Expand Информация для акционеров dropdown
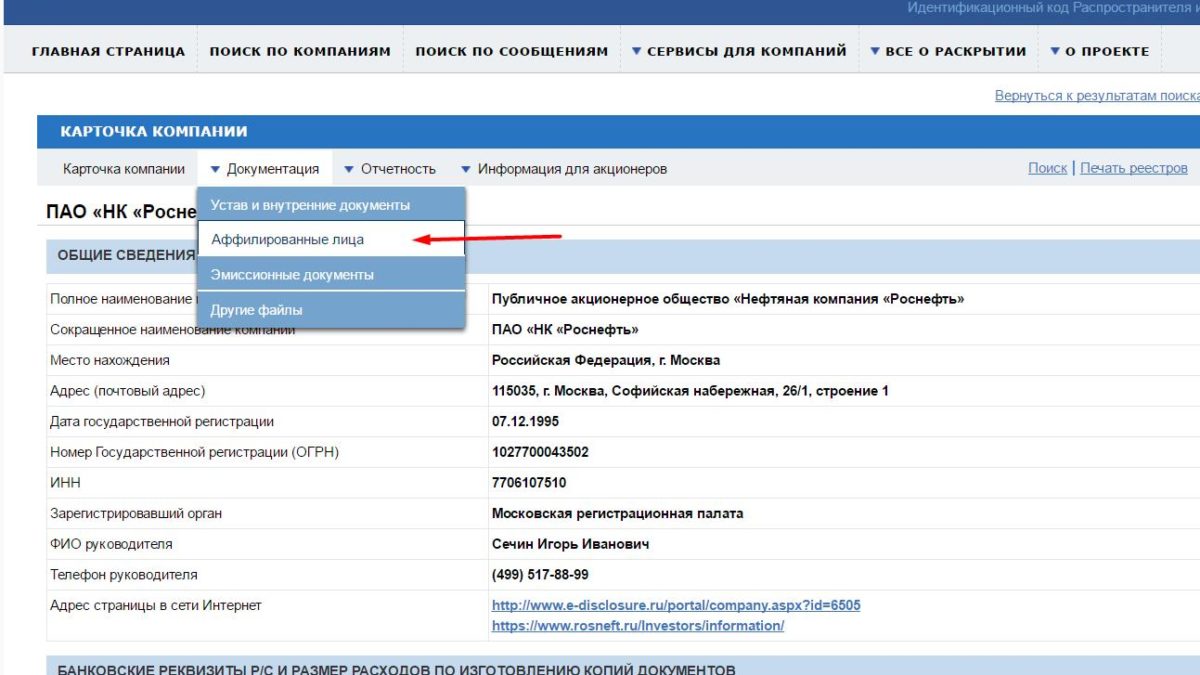 coord(564,169)
